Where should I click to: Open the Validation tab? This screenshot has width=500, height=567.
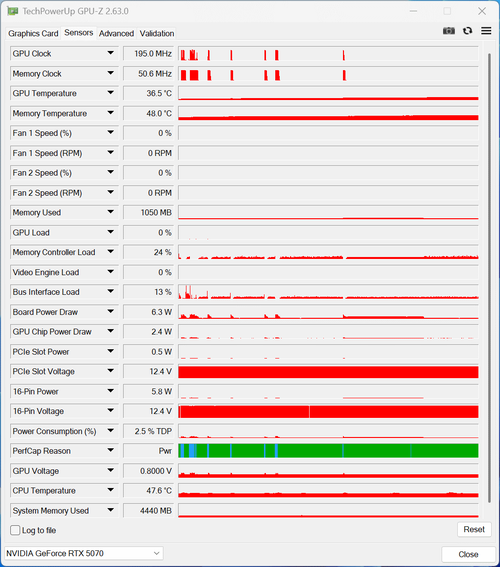tap(157, 34)
